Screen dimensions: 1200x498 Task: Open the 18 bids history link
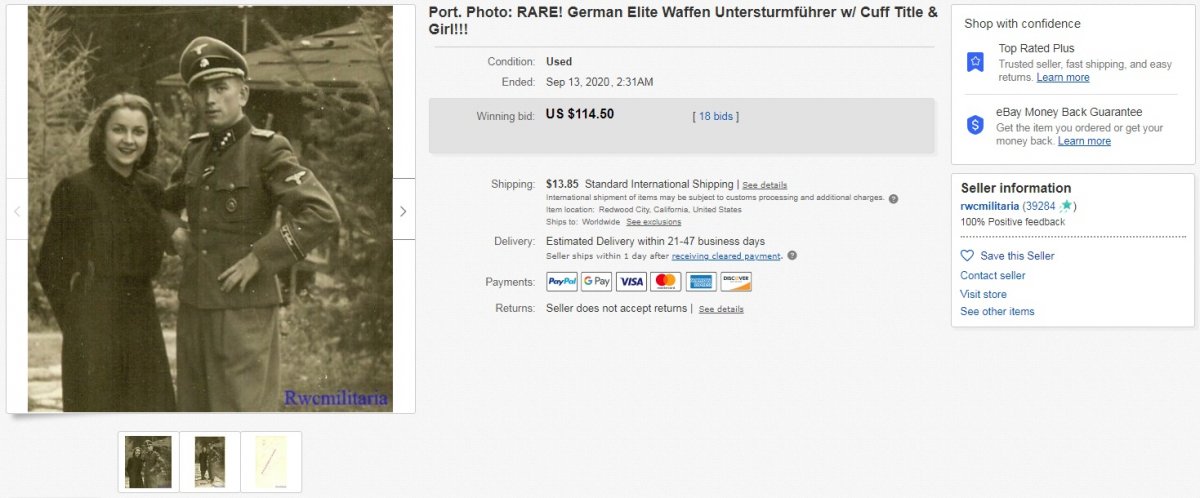click(x=715, y=116)
